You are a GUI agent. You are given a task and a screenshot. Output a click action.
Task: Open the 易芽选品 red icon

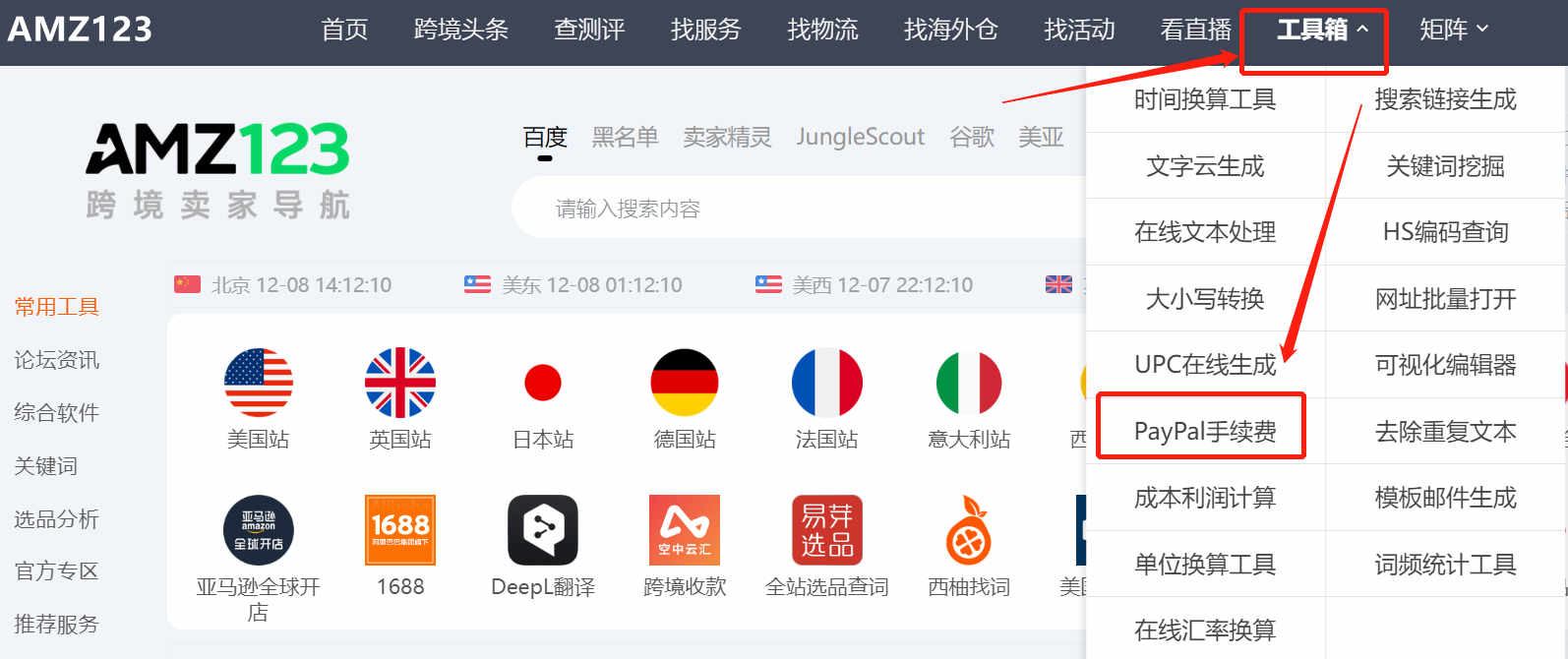826,530
